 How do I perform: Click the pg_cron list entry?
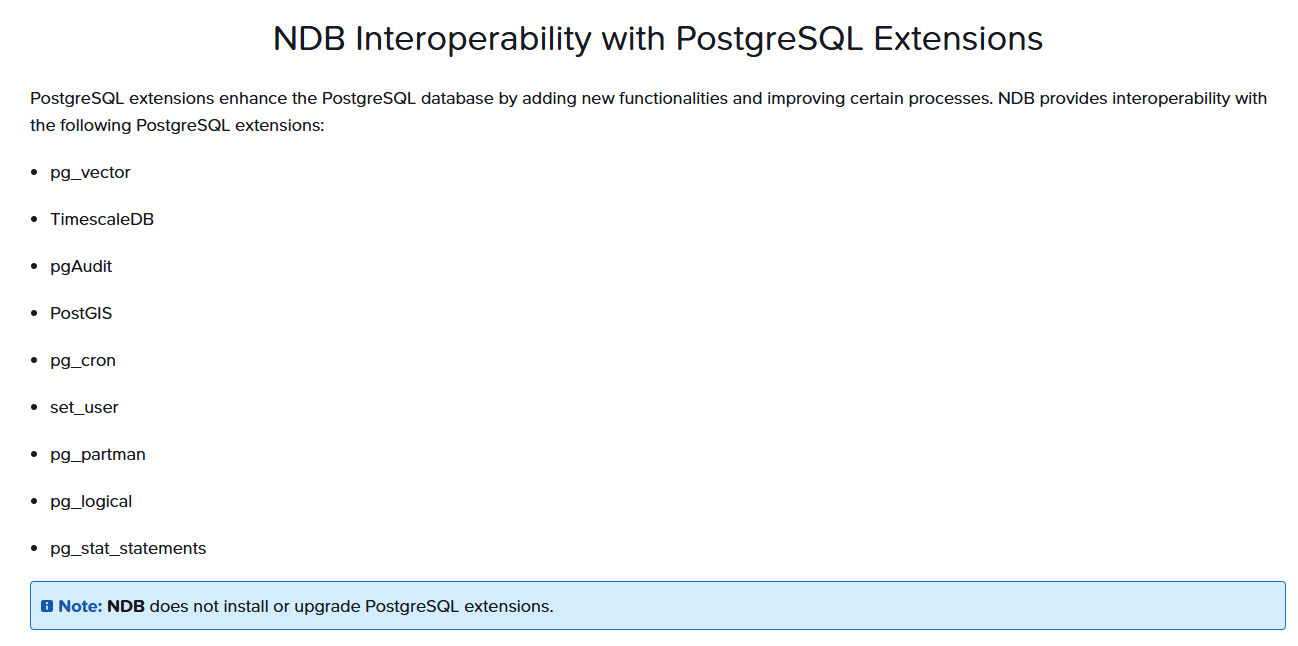pyautogui.click(x=83, y=360)
